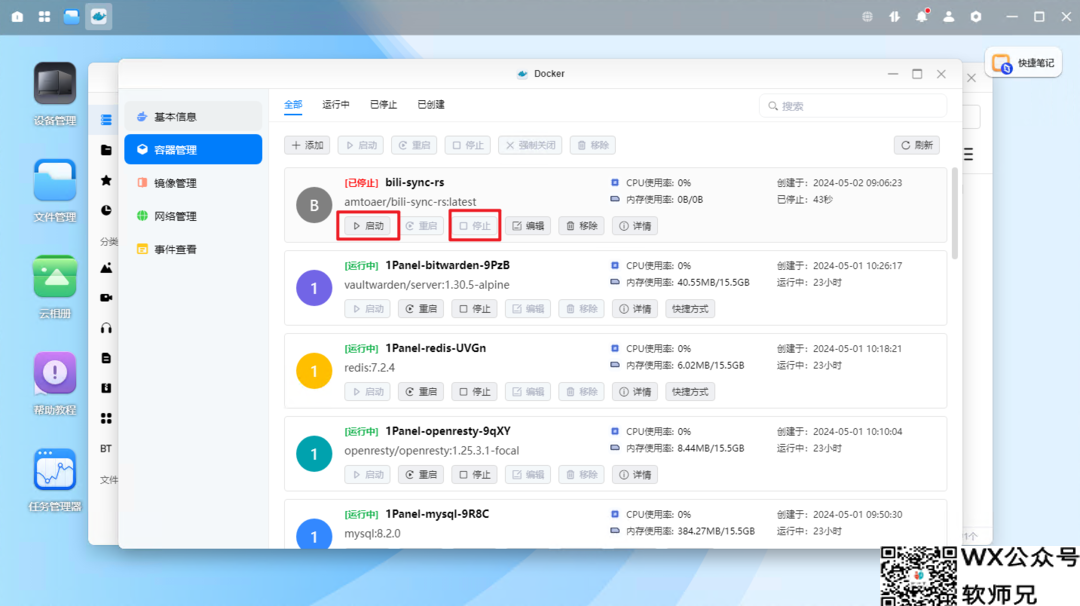Click the pie chart icon in file manager sidebar

click(106, 210)
